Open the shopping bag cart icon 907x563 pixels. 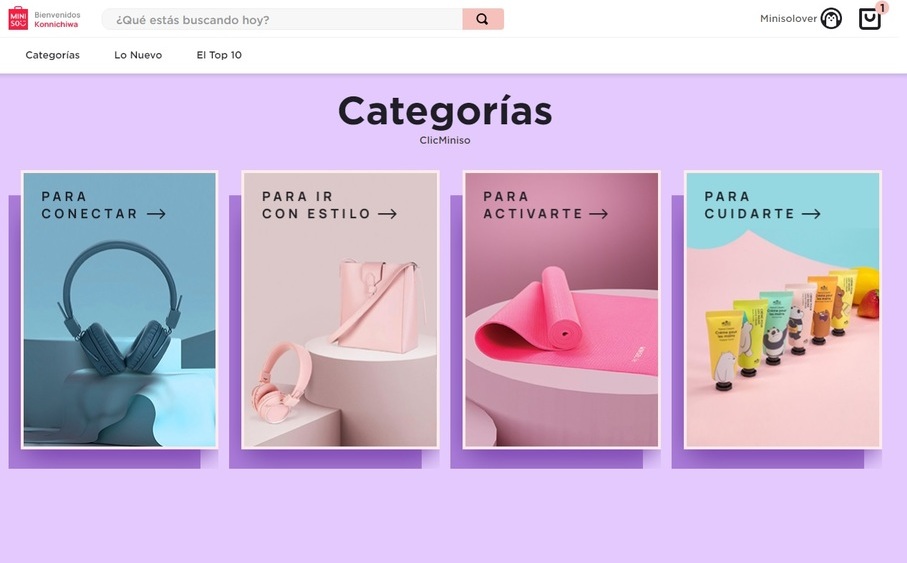869,19
